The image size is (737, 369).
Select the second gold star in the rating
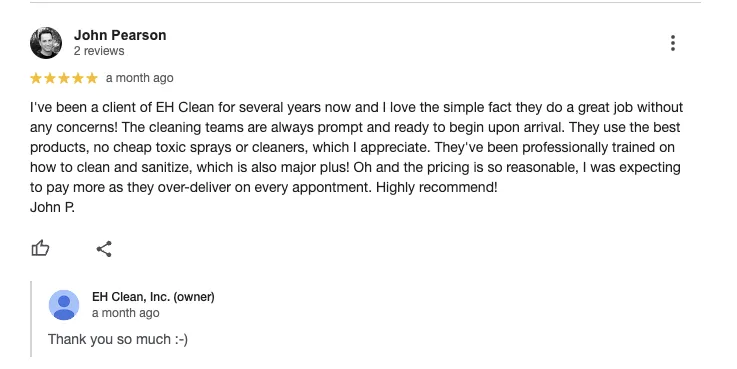click(x=50, y=78)
